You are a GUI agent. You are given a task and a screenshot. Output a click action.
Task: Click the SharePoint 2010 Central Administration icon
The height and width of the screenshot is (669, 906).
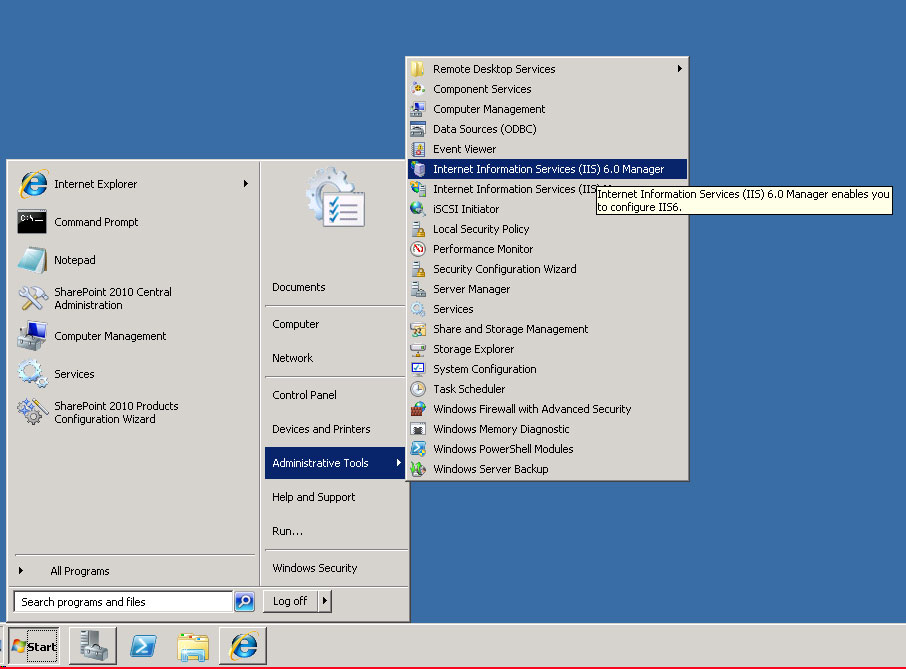32,298
